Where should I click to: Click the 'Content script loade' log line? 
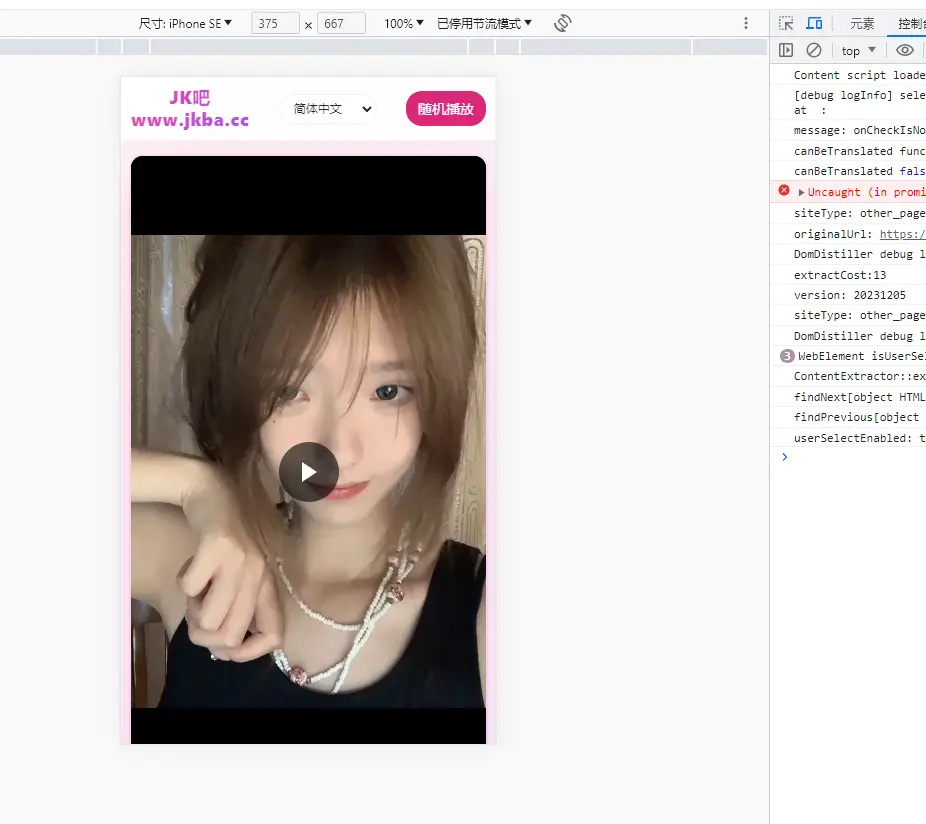tap(859, 75)
